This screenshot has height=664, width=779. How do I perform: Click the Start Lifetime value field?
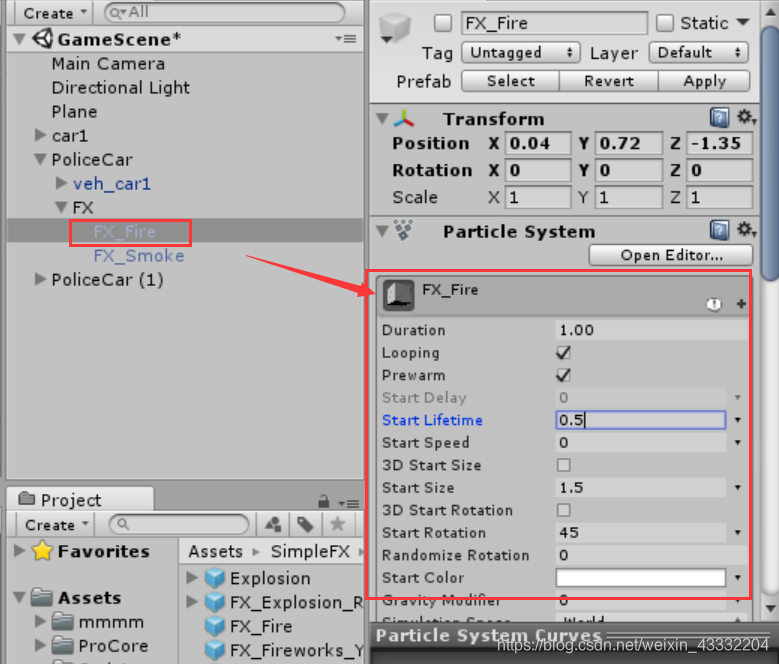point(640,420)
